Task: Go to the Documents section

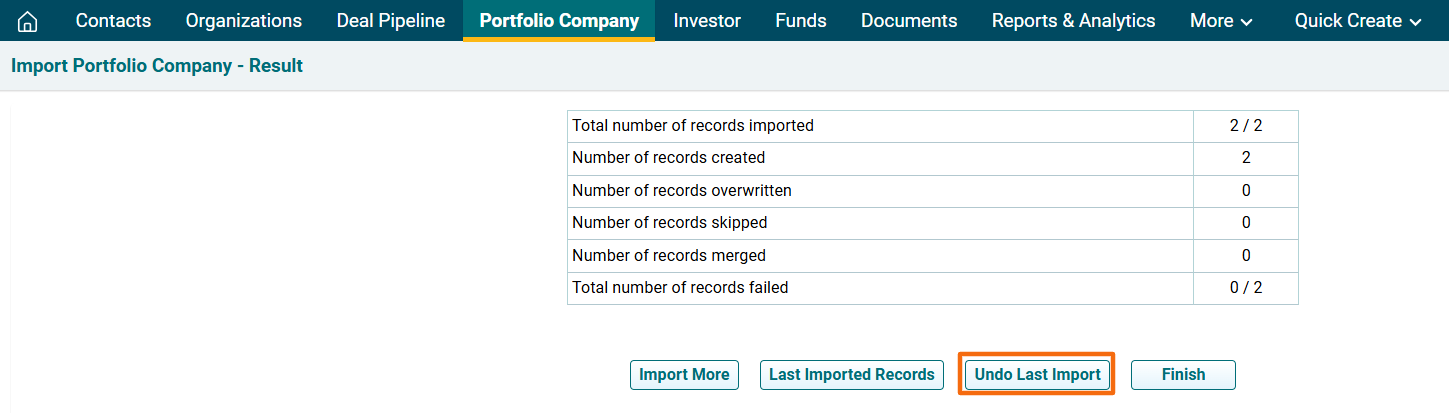Action: (909, 21)
